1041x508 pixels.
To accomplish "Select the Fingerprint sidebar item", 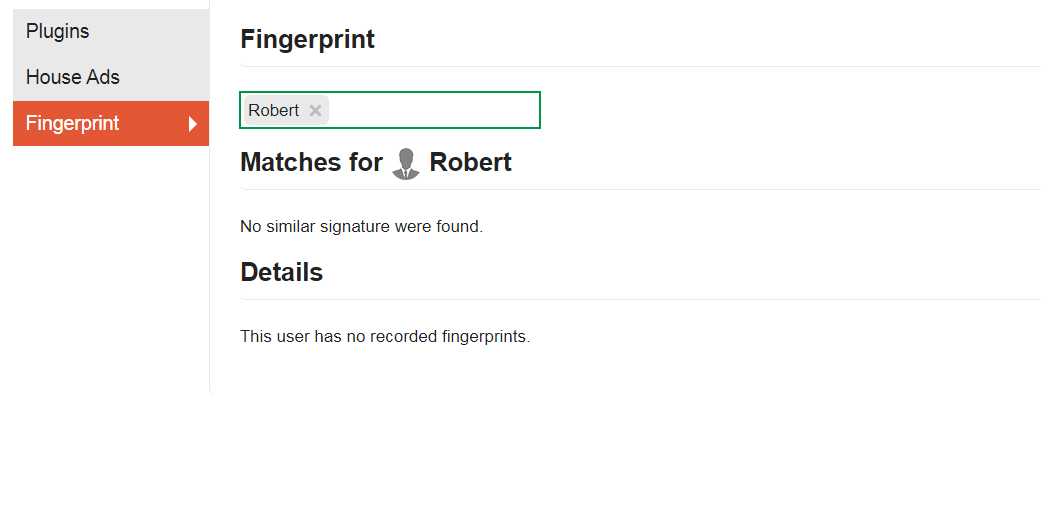I will pos(73,123).
